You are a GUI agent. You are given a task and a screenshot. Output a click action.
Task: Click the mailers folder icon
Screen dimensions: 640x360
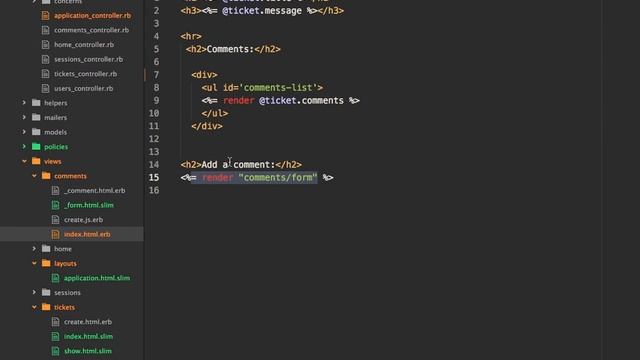coord(36,117)
